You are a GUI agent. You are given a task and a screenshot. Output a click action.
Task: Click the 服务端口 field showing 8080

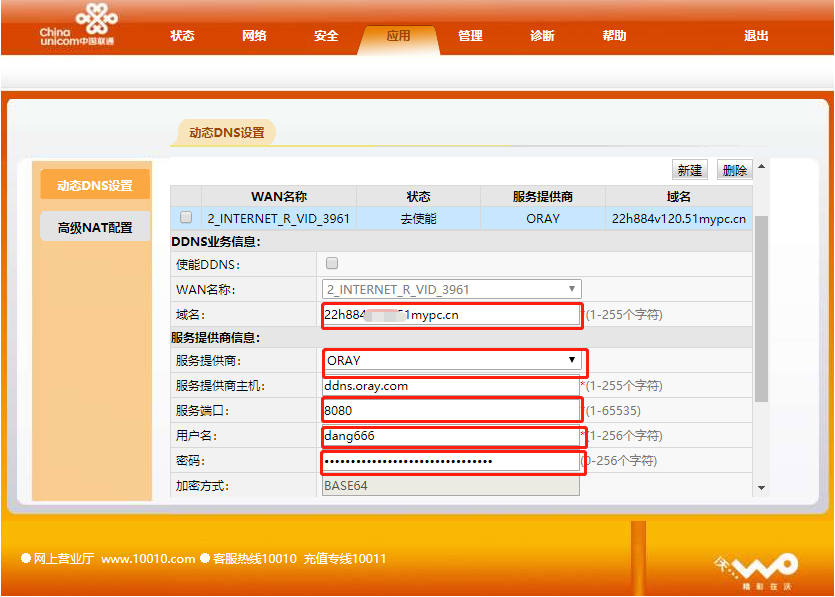(451, 411)
